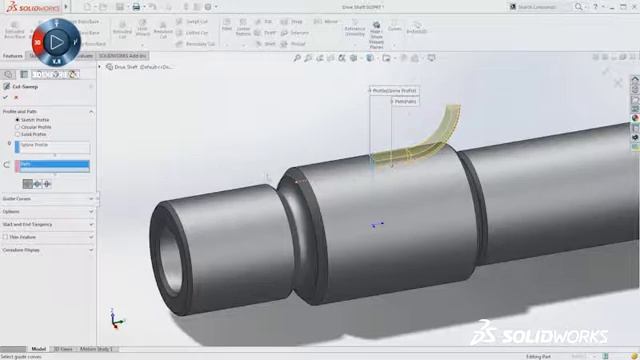
Task: Click the Lofted Cut command
Action: 192,33
